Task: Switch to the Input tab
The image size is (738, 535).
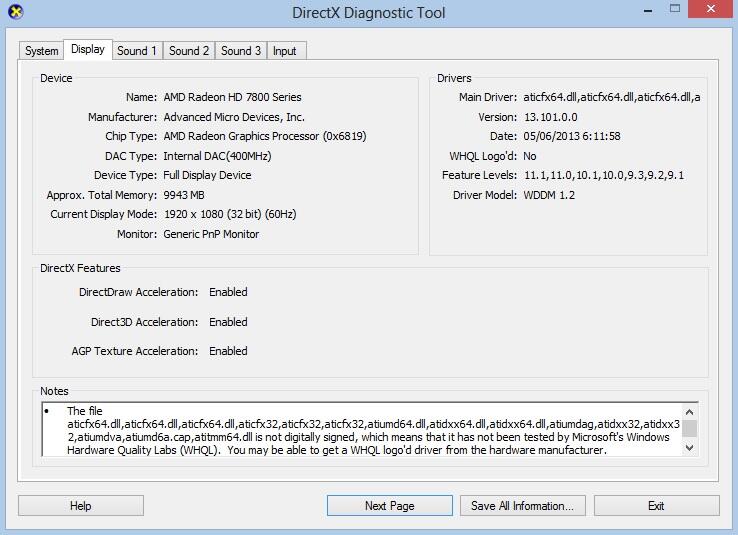Action: pyautogui.click(x=285, y=51)
